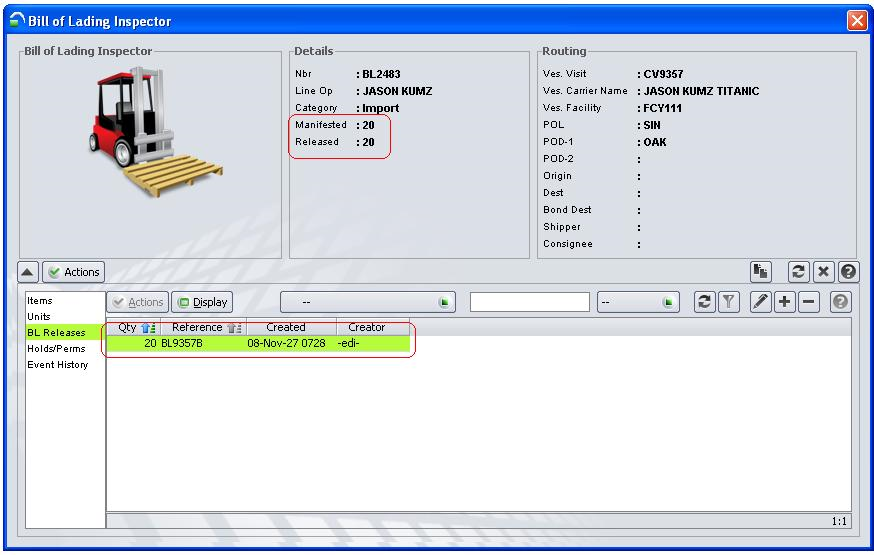Click the CV9357 vessel visit value

663,74
